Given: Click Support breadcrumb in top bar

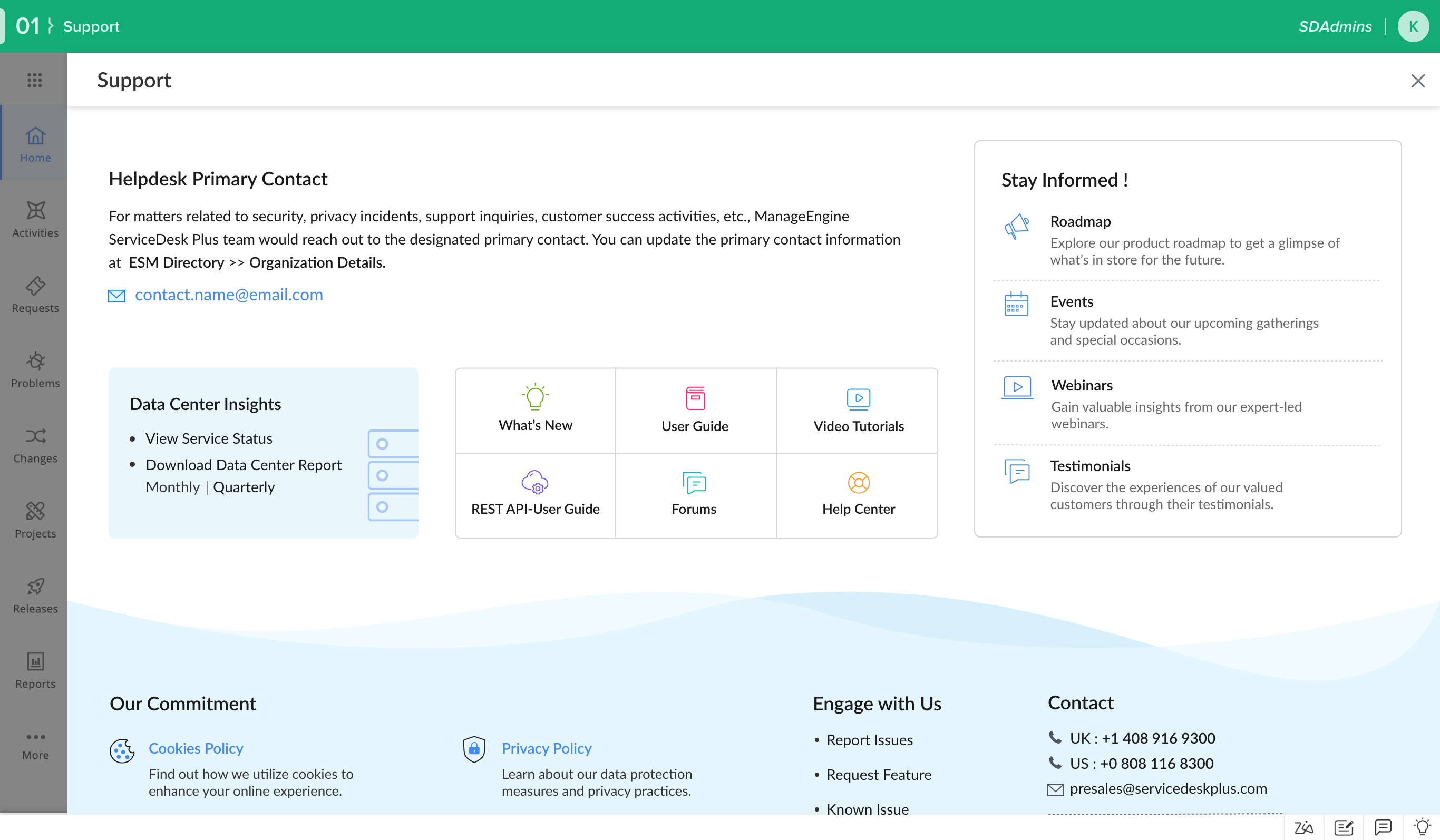Looking at the screenshot, I should point(91,26).
